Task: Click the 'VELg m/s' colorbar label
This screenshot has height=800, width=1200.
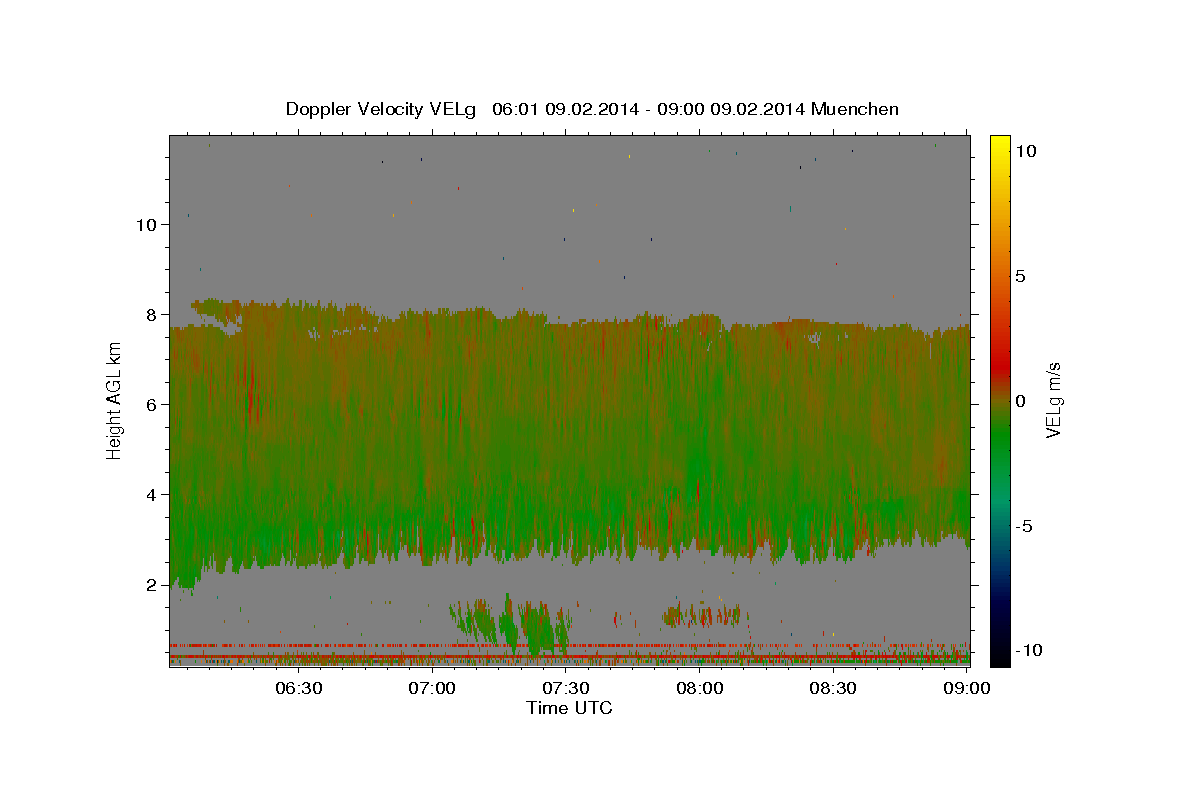Action: [1053, 400]
